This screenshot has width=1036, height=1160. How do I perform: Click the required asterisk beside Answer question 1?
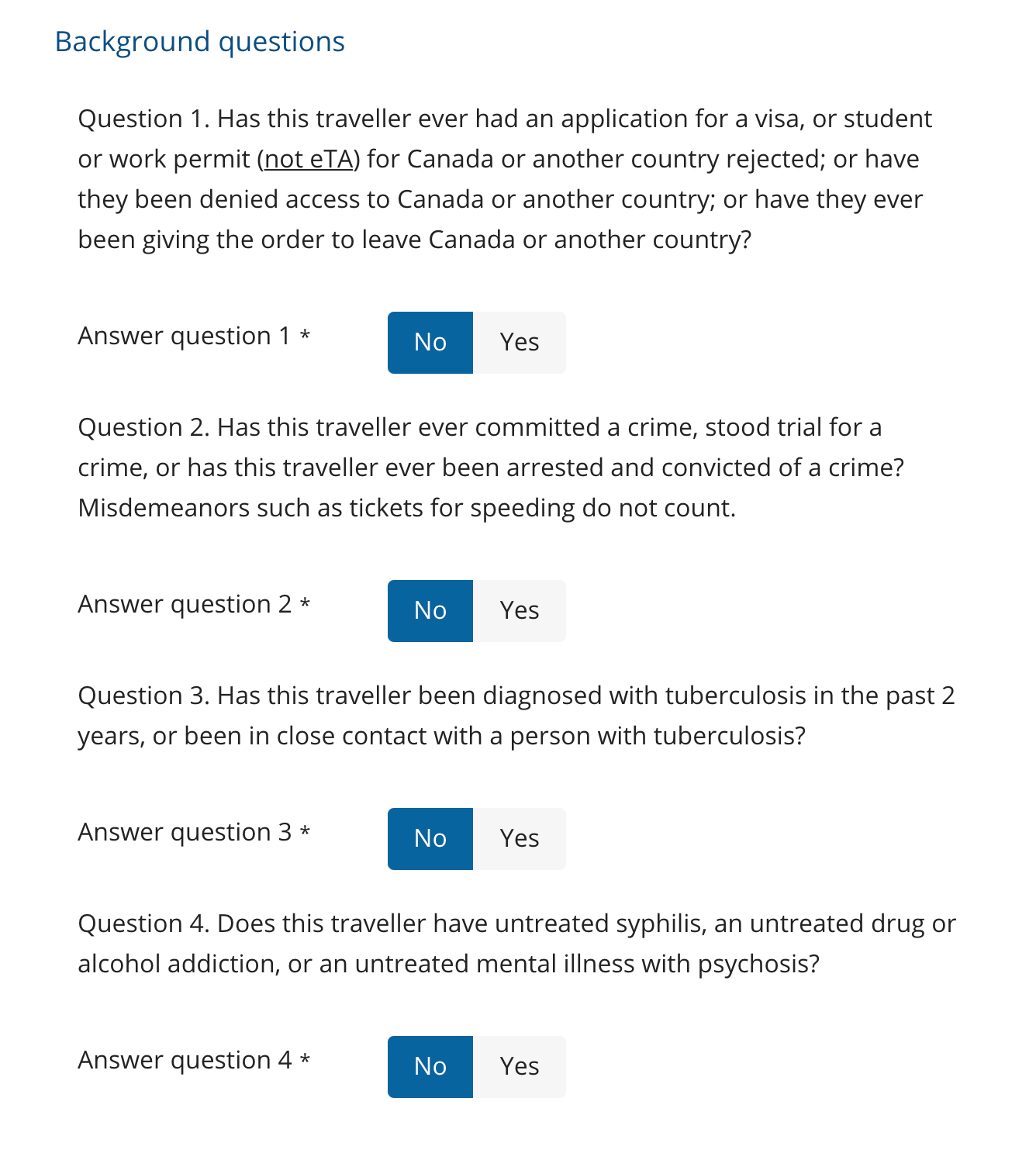point(305,336)
